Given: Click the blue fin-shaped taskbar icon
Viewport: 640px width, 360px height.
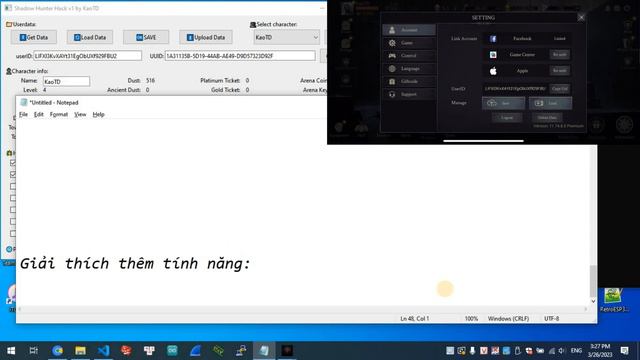Looking at the screenshot, I should point(195,351).
